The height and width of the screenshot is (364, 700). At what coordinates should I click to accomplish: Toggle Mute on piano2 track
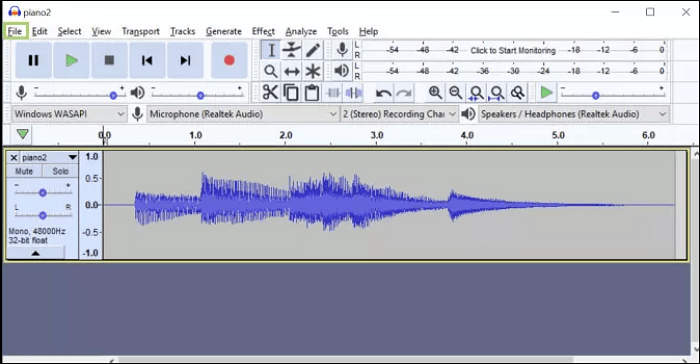click(24, 171)
